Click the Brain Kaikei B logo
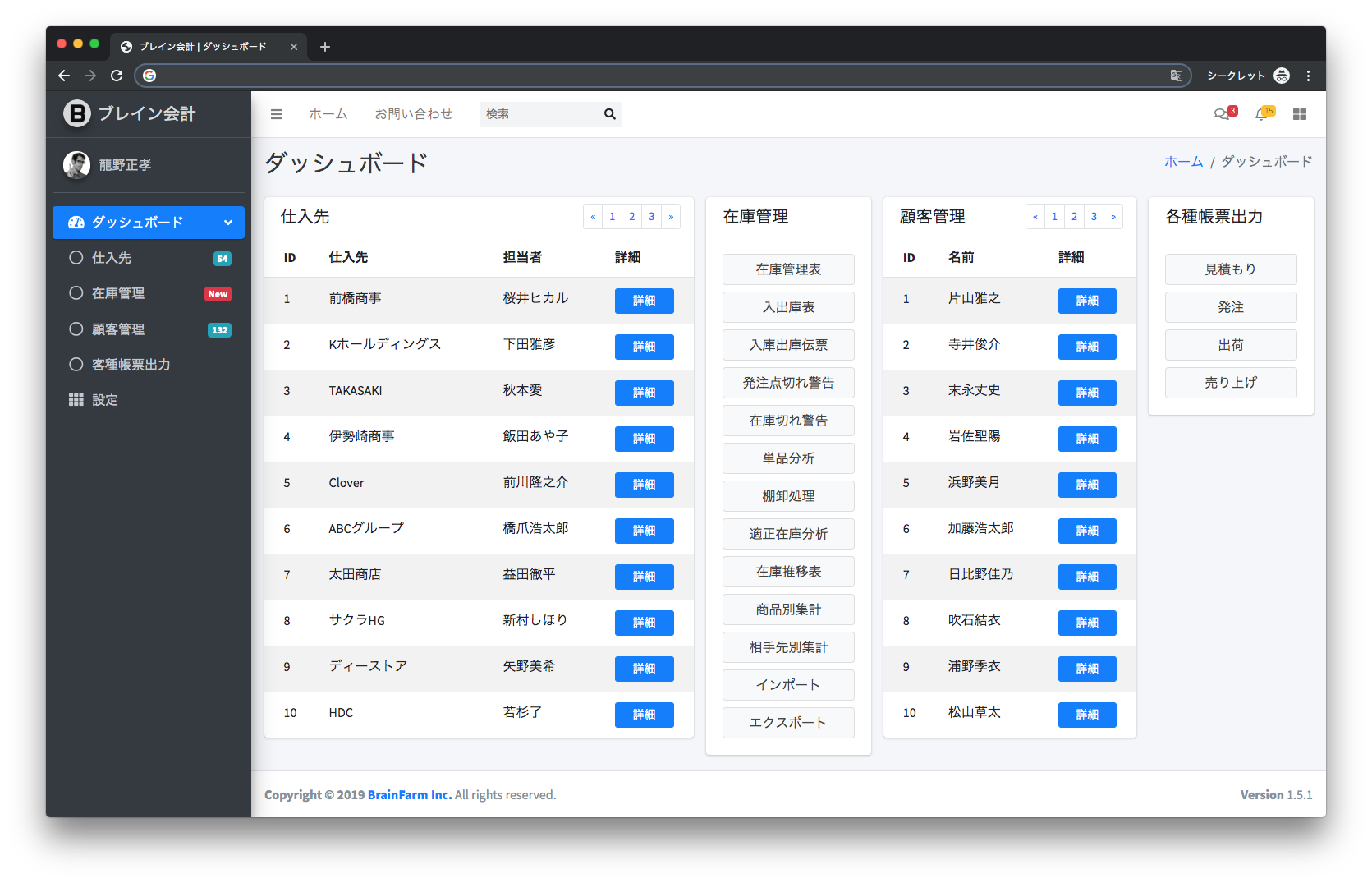This screenshot has width=1372, height=883. [x=76, y=113]
